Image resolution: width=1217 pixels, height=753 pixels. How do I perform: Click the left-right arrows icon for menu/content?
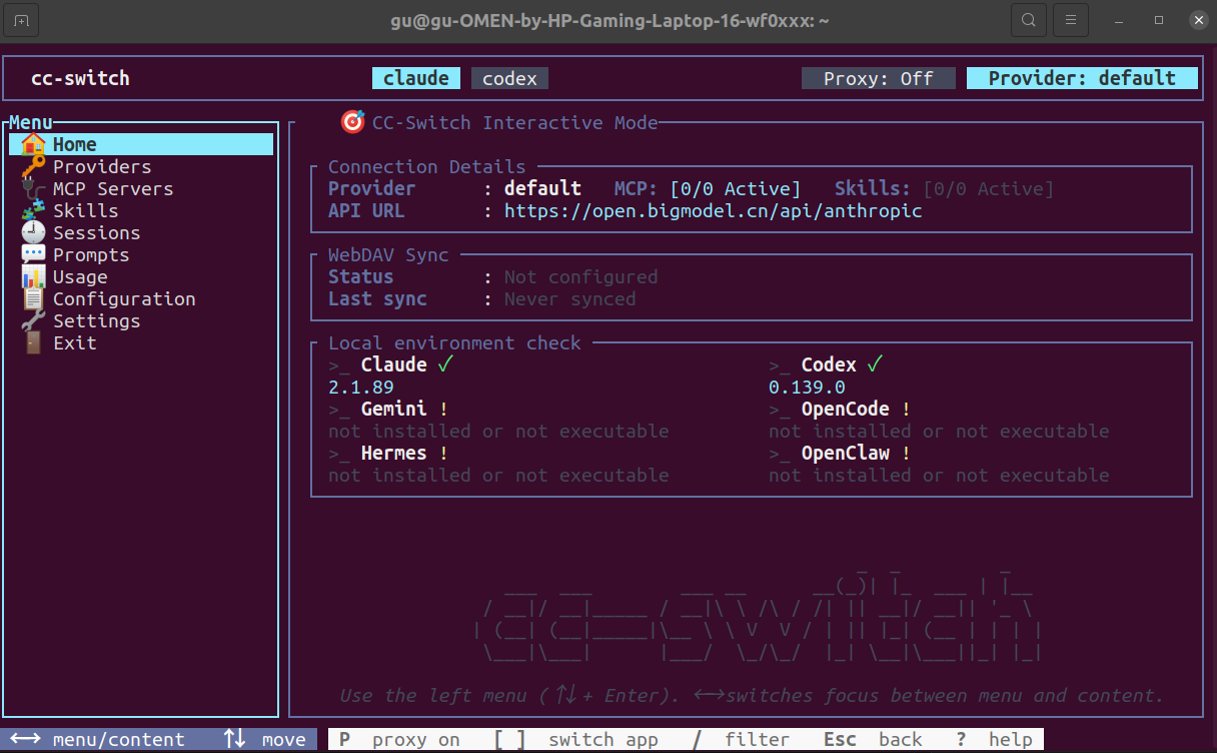[25, 739]
